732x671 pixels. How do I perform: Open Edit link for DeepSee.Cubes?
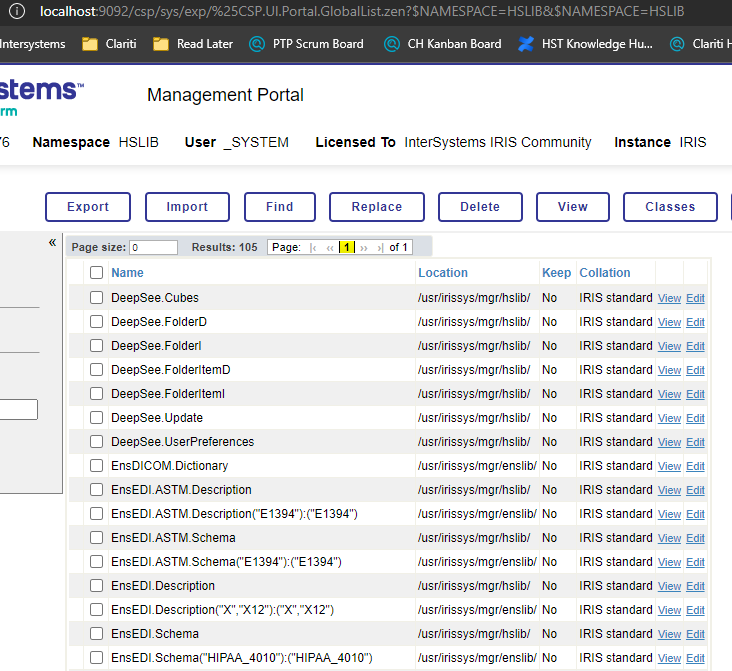coord(695,298)
